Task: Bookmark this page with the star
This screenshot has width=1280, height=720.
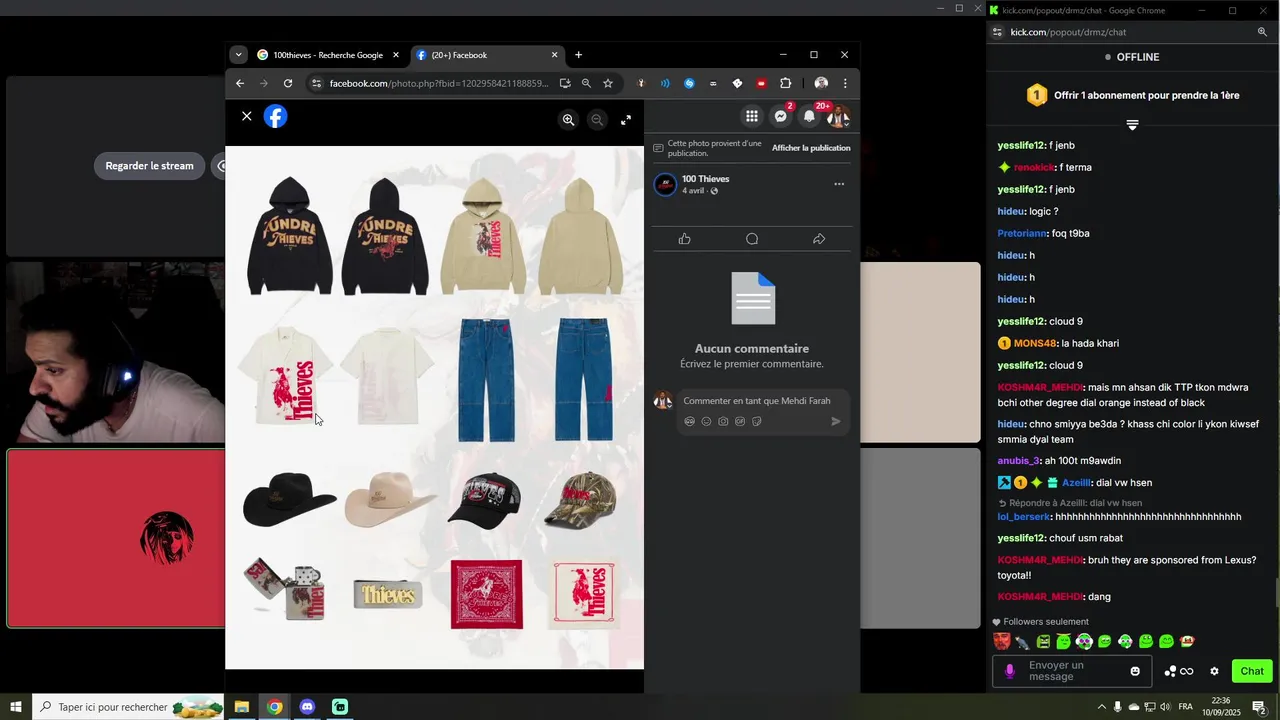Action: [607, 84]
